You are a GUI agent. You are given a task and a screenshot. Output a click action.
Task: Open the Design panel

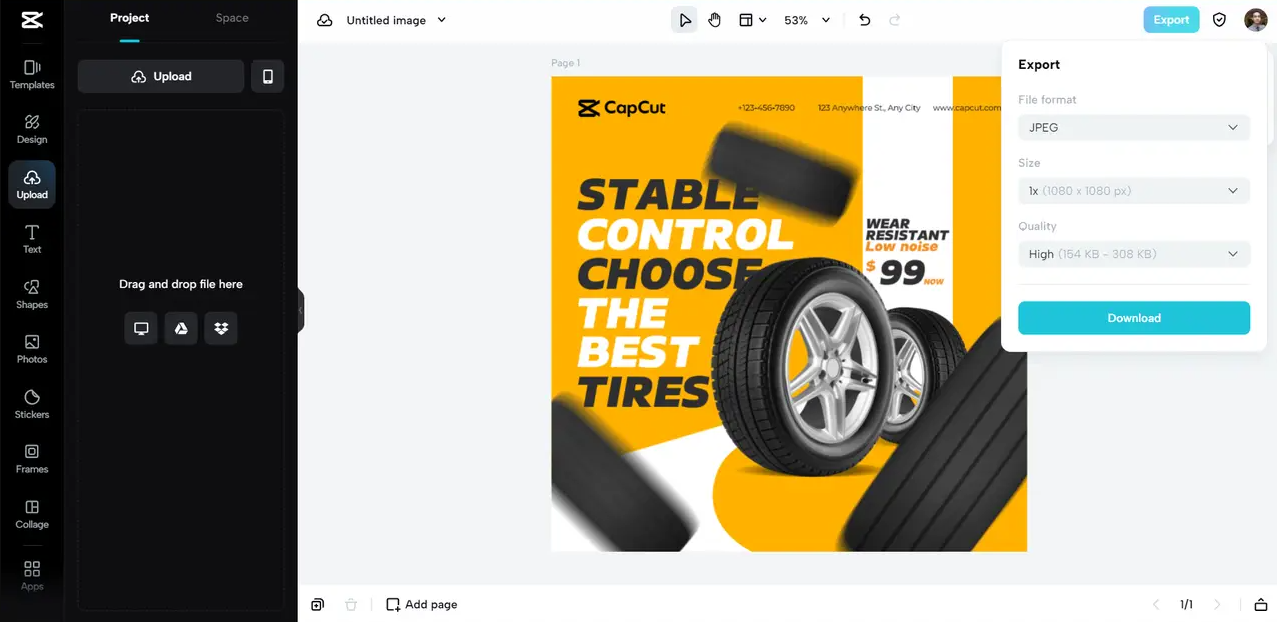pyautogui.click(x=32, y=130)
